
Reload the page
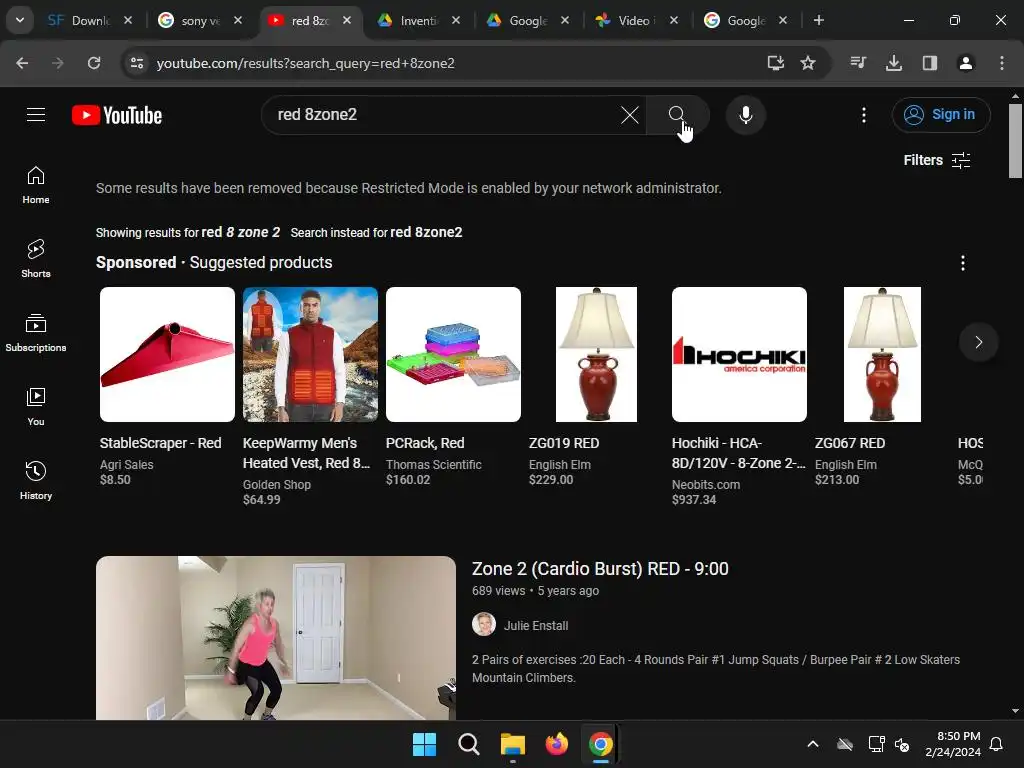click(94, 63)
